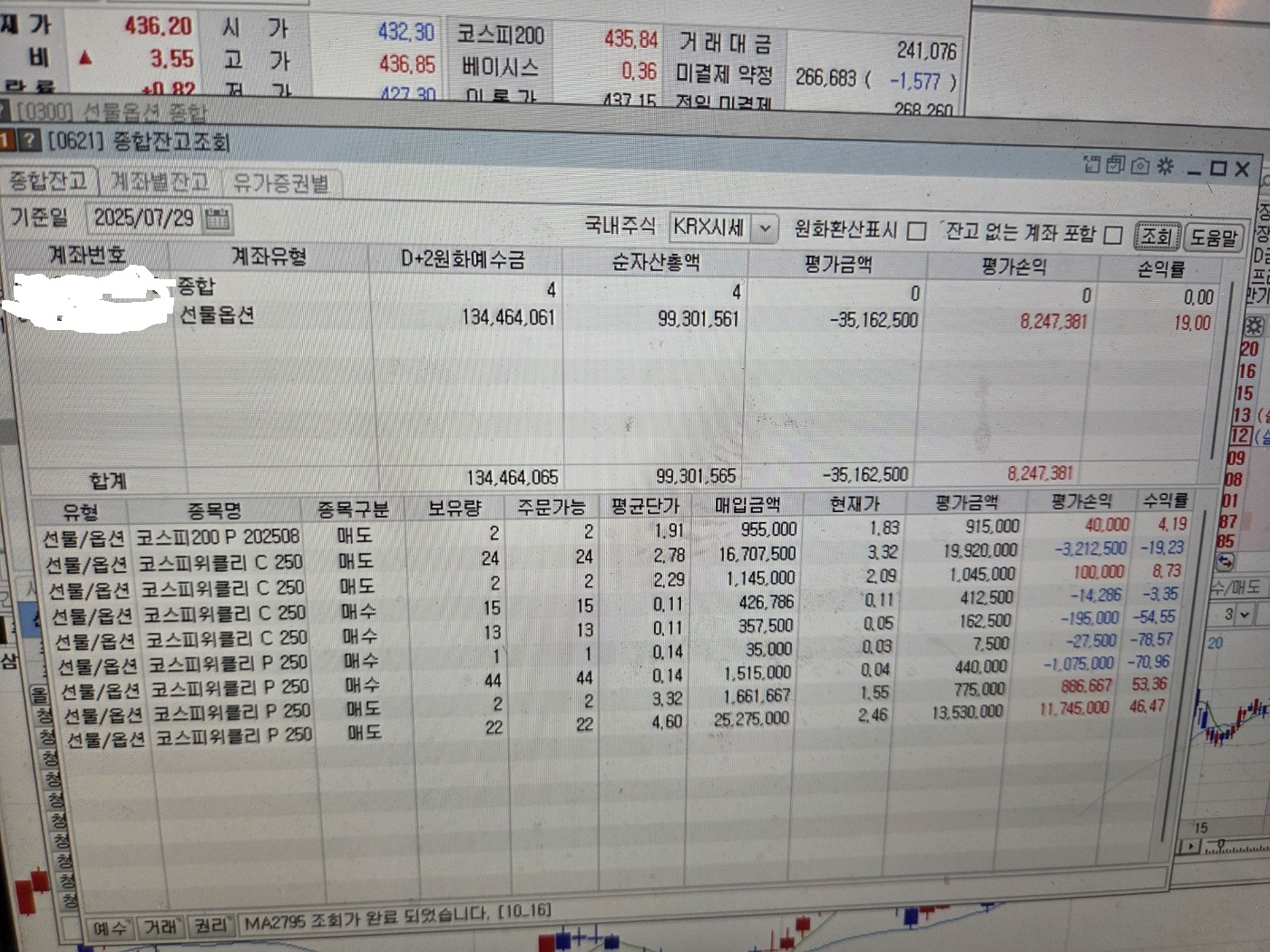Toggle the 원화환산표시 checkbox
Screen dimensions: 1270x952
917,231
